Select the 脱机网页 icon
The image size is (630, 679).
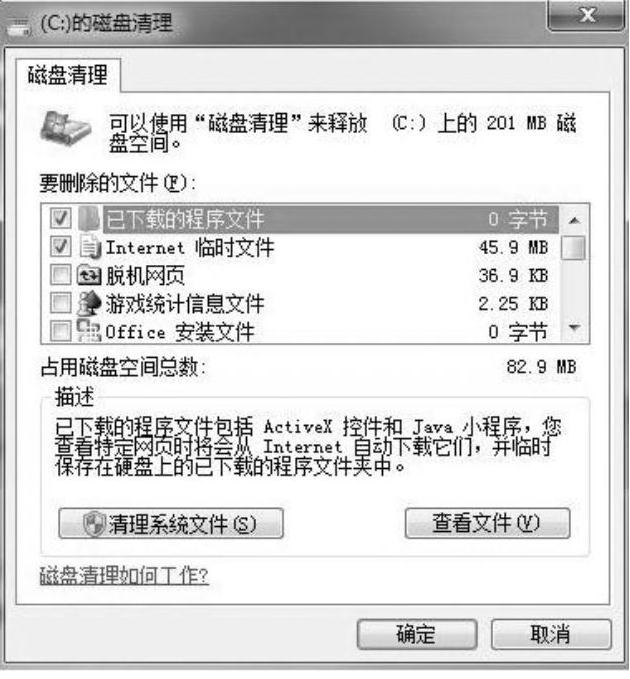point(89,275)
